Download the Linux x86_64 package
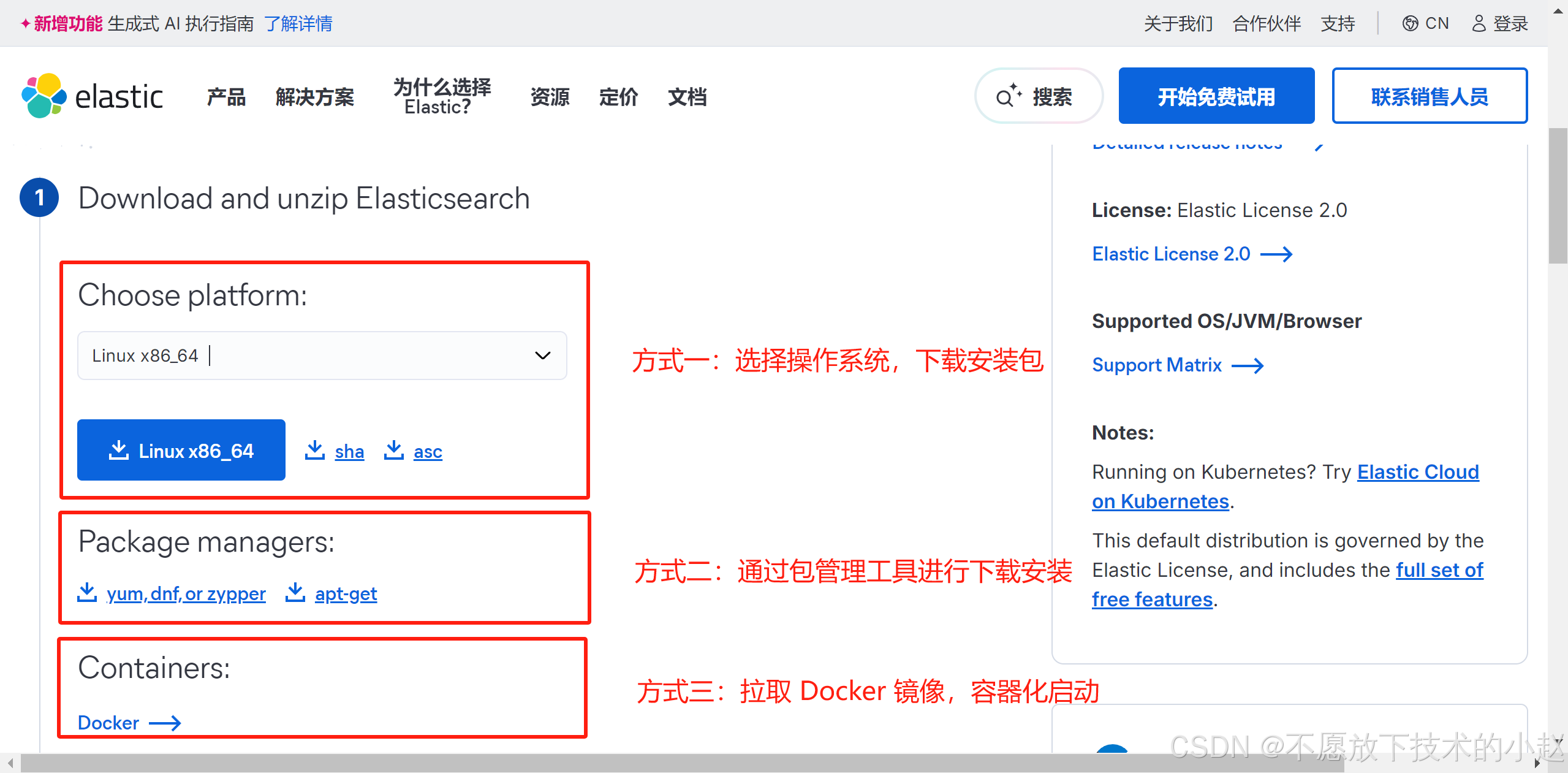Viewport: 1568px width, 773px height. click(x=181, y=451)
